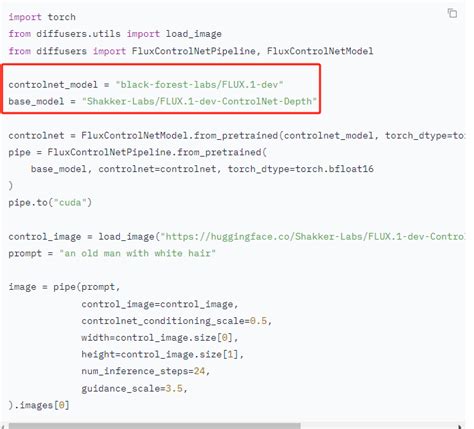Click "height=control_image.size[1]" argument
The height and width of the screenshot is (429, 474).
tap(160, 354)
